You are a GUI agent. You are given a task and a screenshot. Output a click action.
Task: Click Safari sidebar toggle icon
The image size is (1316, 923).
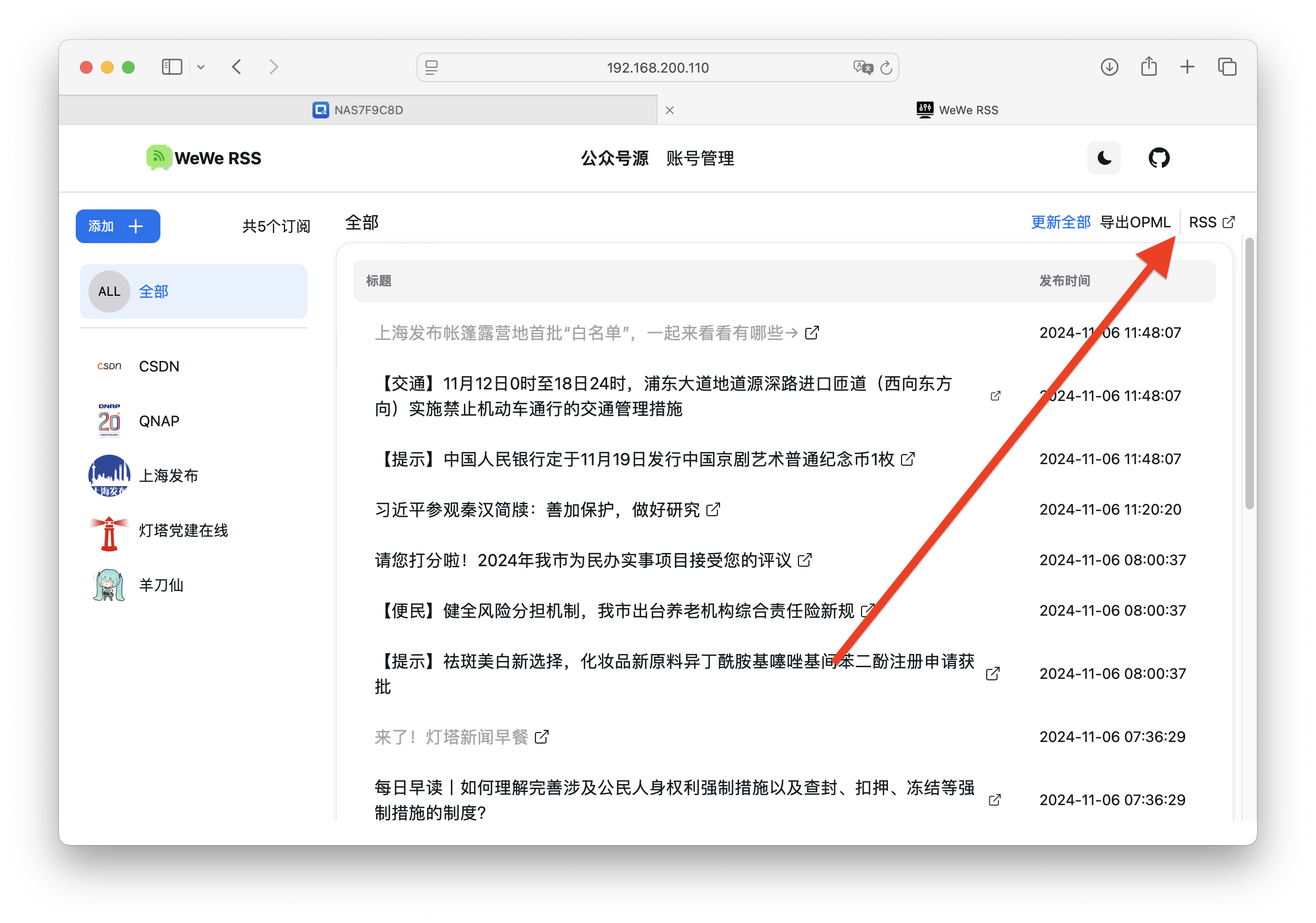(171, 67)
